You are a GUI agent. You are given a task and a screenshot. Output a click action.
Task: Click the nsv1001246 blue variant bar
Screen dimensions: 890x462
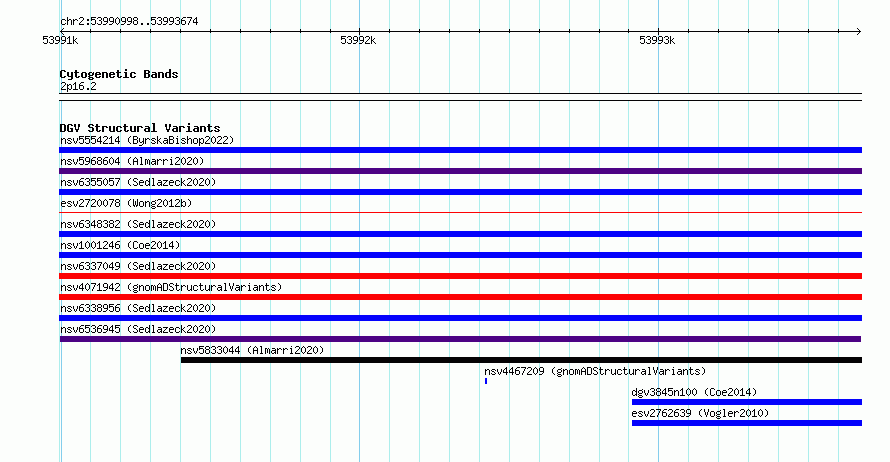click(x=460, y=255)
